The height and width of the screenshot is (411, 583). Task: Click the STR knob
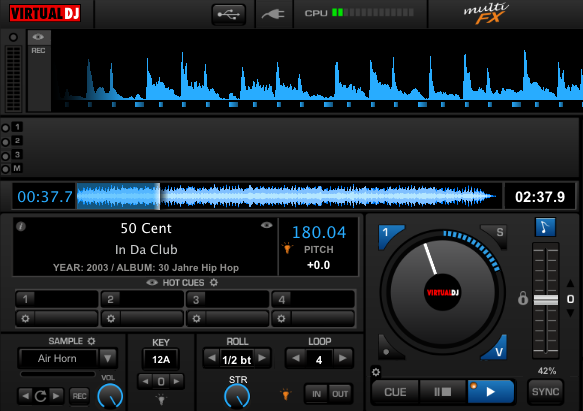(237, 396)
